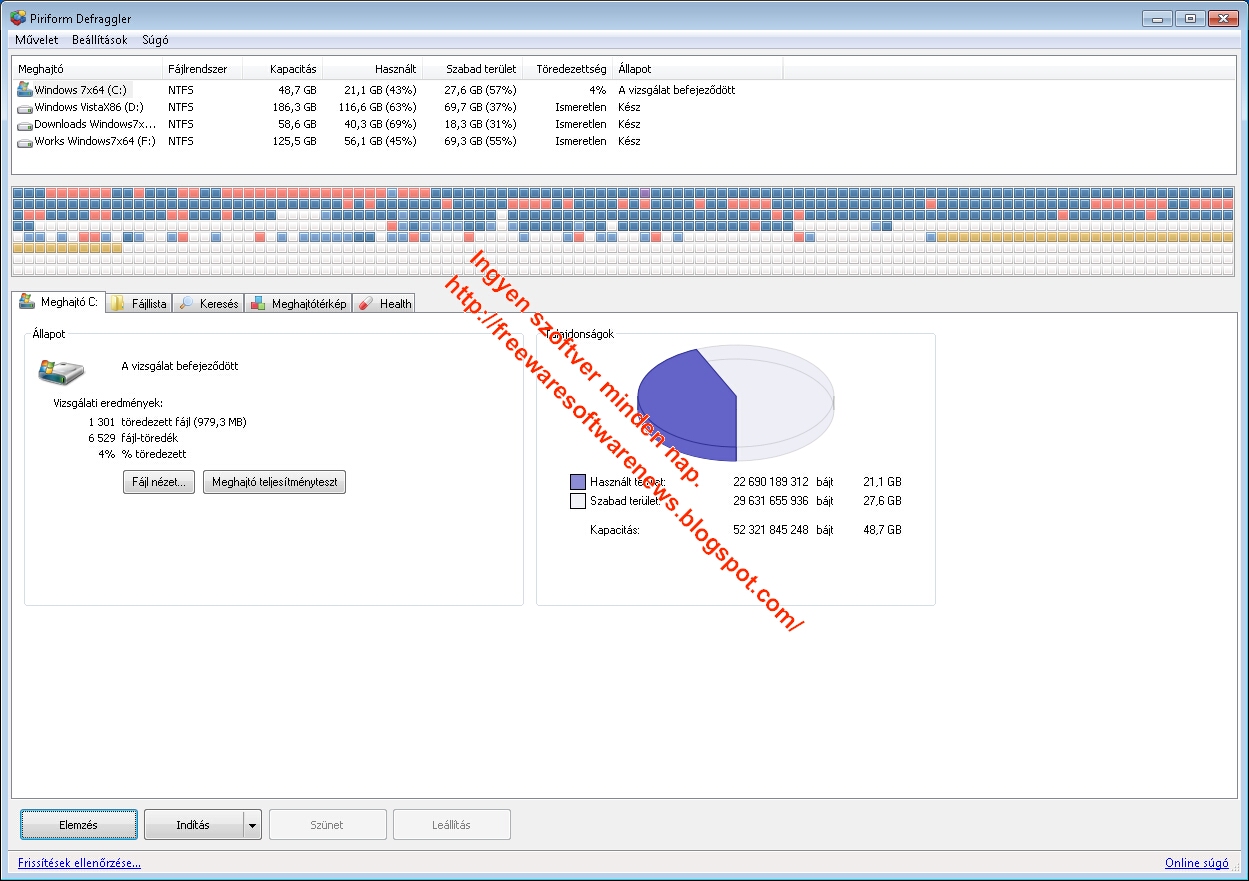This screenshot has width=1249, height=881.
Task: Sort by the Fájlrendszer column header
Action: [x=203, y=69]
